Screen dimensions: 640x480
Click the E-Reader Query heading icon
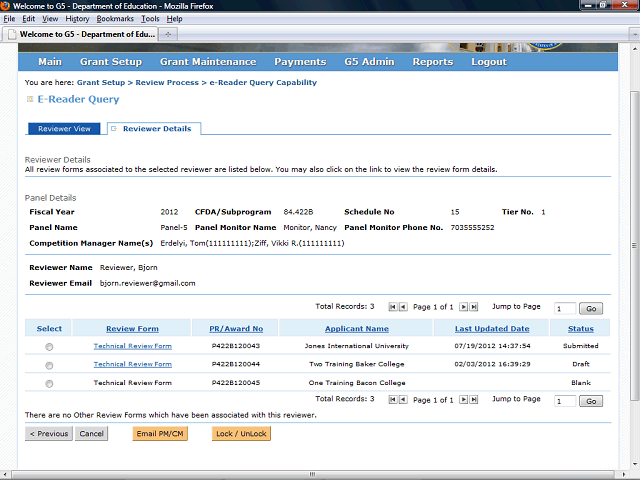click(30, 99)
